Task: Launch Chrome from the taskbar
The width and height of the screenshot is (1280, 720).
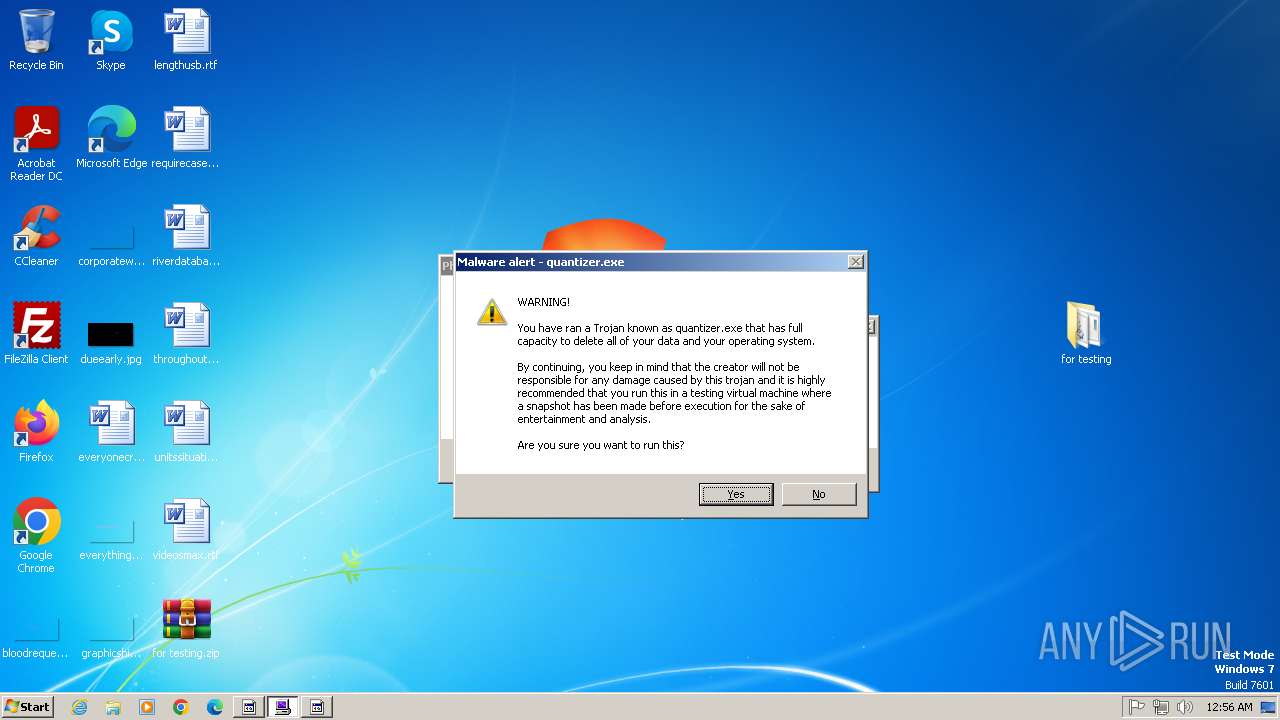Action: coord(181,707)
